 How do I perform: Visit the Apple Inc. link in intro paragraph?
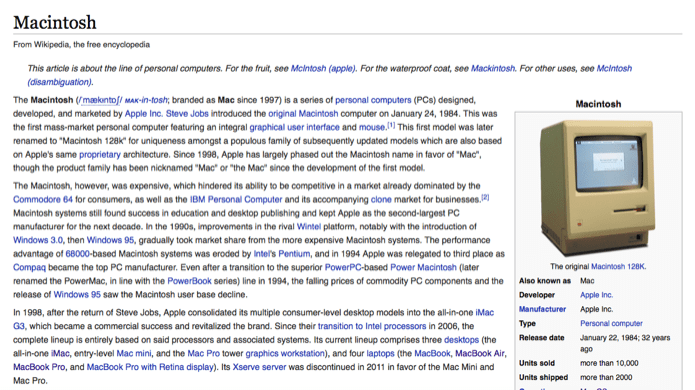pos(144,114)
